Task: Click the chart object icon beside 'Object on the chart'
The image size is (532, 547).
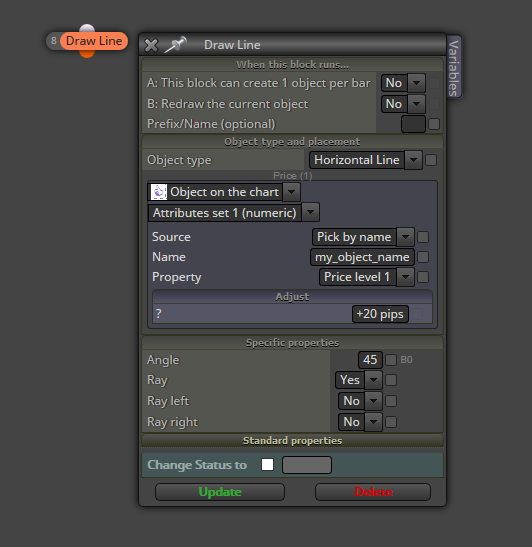Action: pos(159,192)
